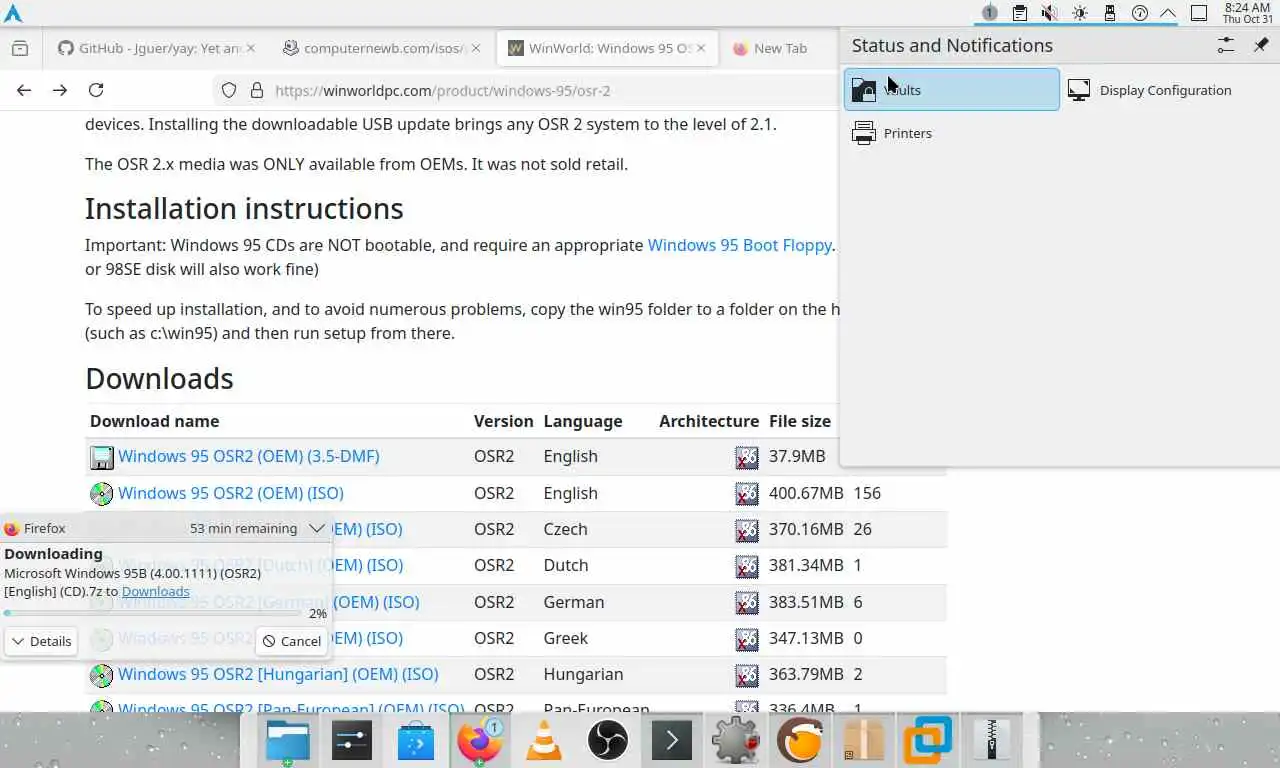Launch VMware Workstation from the dock

(928, 741)
